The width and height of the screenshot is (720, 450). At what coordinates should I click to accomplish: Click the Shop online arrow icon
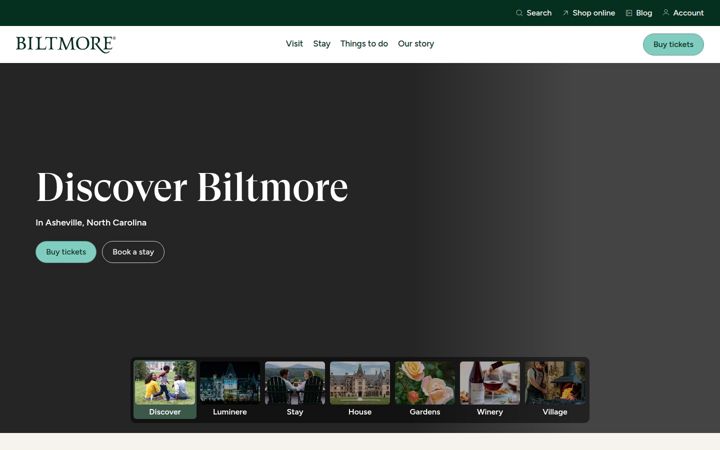coord(565,13)
